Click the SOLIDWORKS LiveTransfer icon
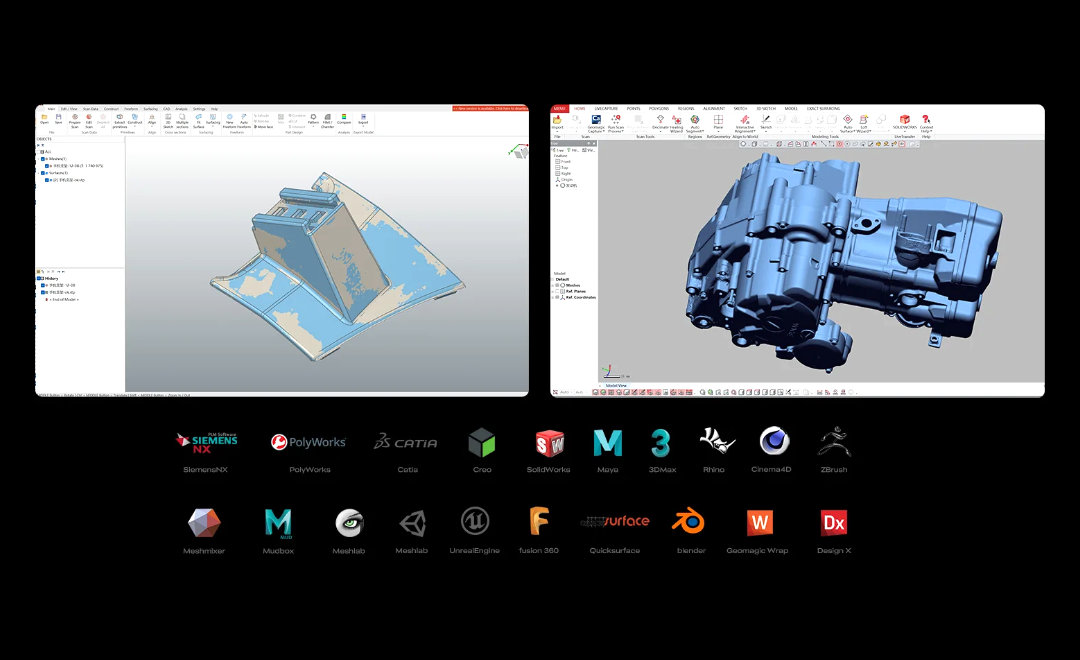This screenshot has width=1080, height=660. (904, 120)
